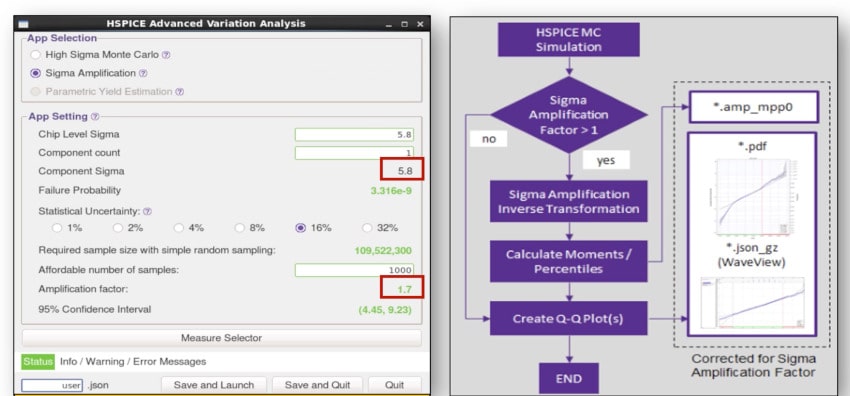The height and width of the screenshot is (396, 850).
Task: Select High Sigma Monte Carlo radio button
Action: (x=35, y=55)
